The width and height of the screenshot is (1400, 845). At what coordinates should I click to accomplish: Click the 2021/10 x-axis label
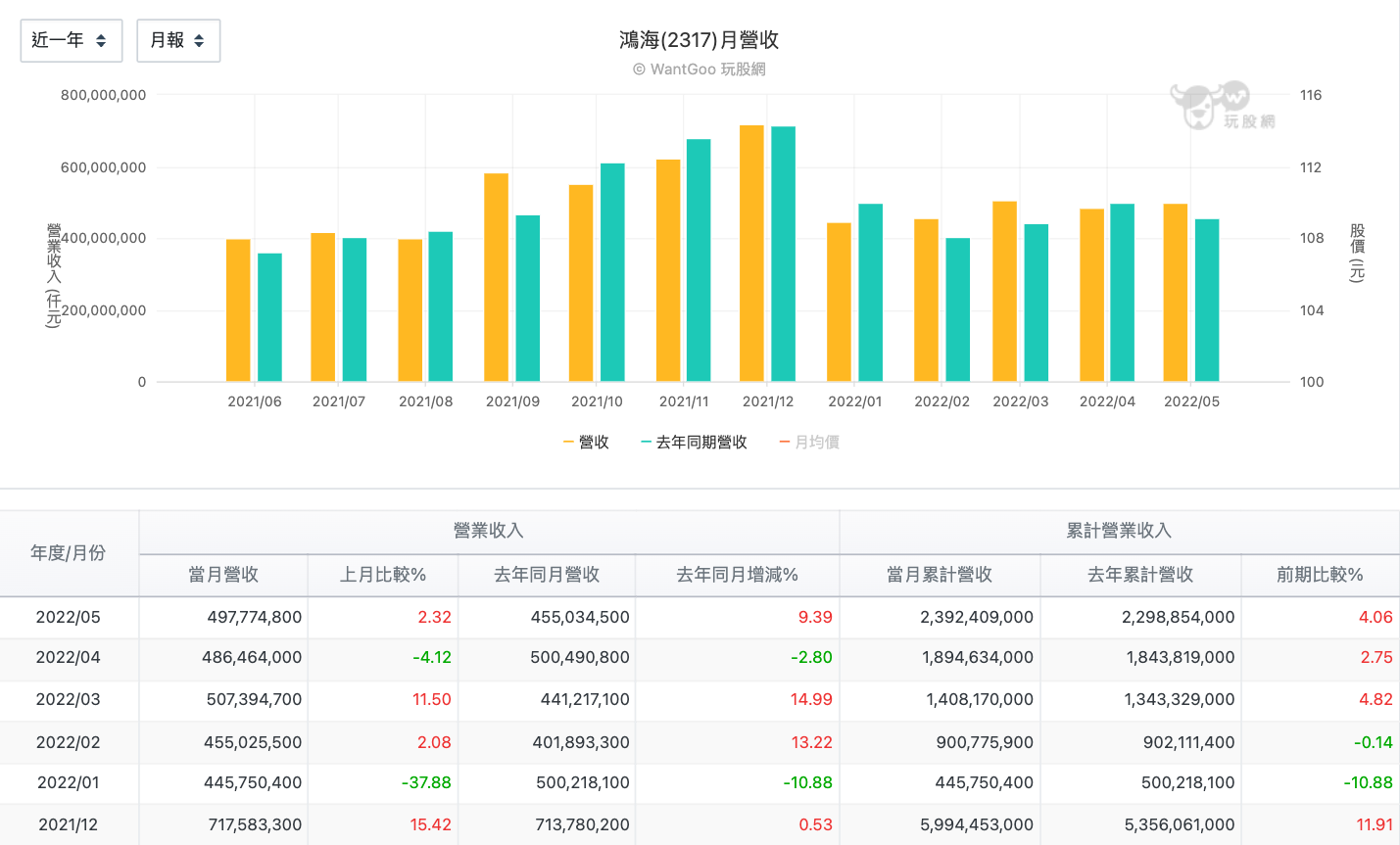(597, 401)
